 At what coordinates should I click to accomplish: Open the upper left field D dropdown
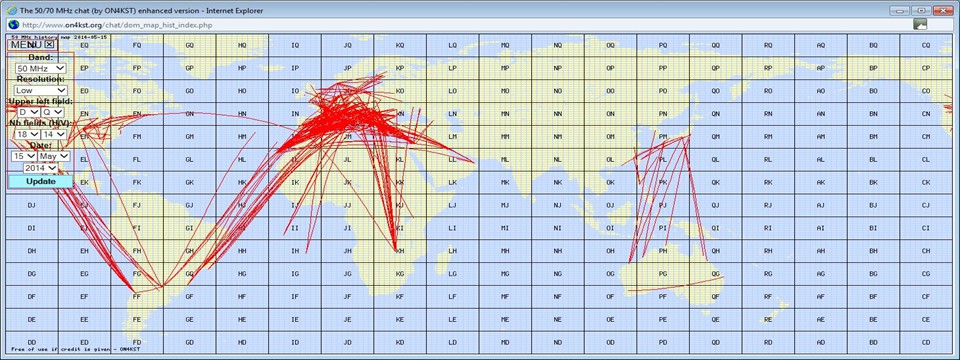point(28,113)
